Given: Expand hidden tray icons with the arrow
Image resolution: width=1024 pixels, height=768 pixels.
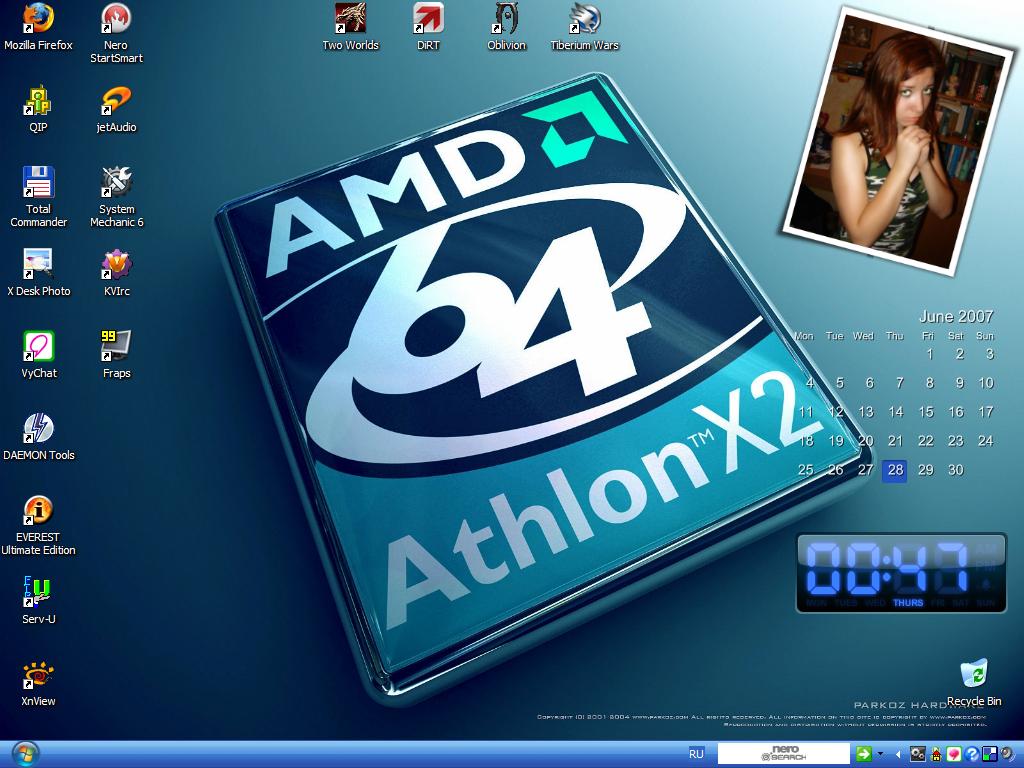Looking at the screenshot, I should tap(898, 754).
